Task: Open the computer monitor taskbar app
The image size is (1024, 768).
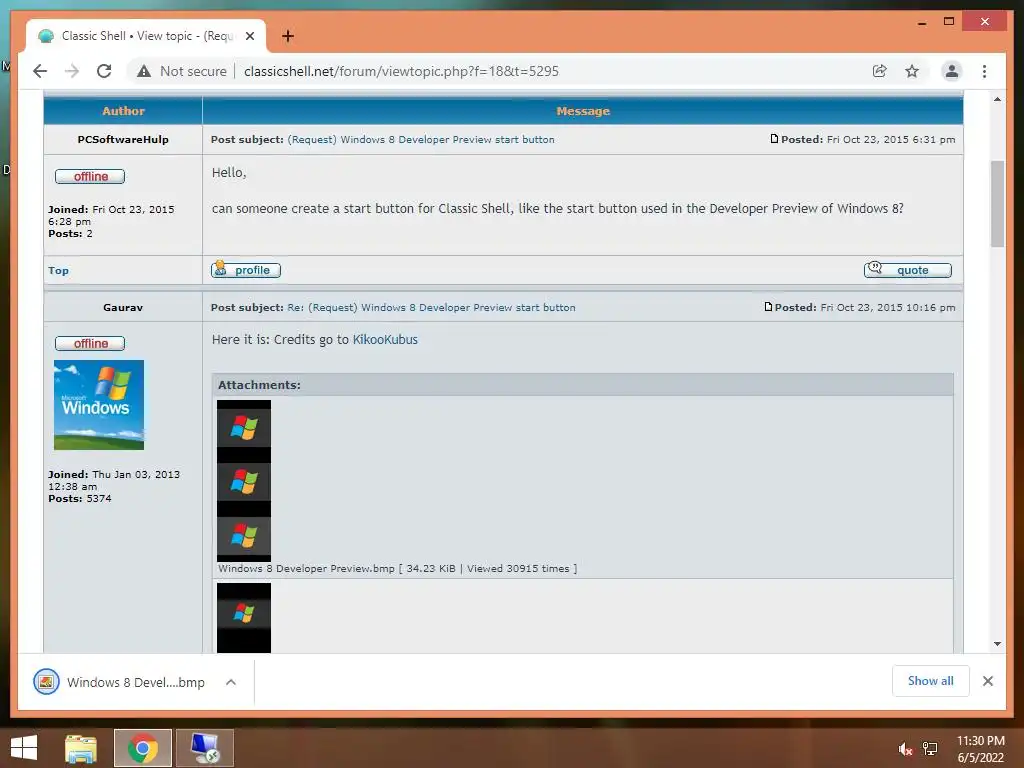Action: 205,748
